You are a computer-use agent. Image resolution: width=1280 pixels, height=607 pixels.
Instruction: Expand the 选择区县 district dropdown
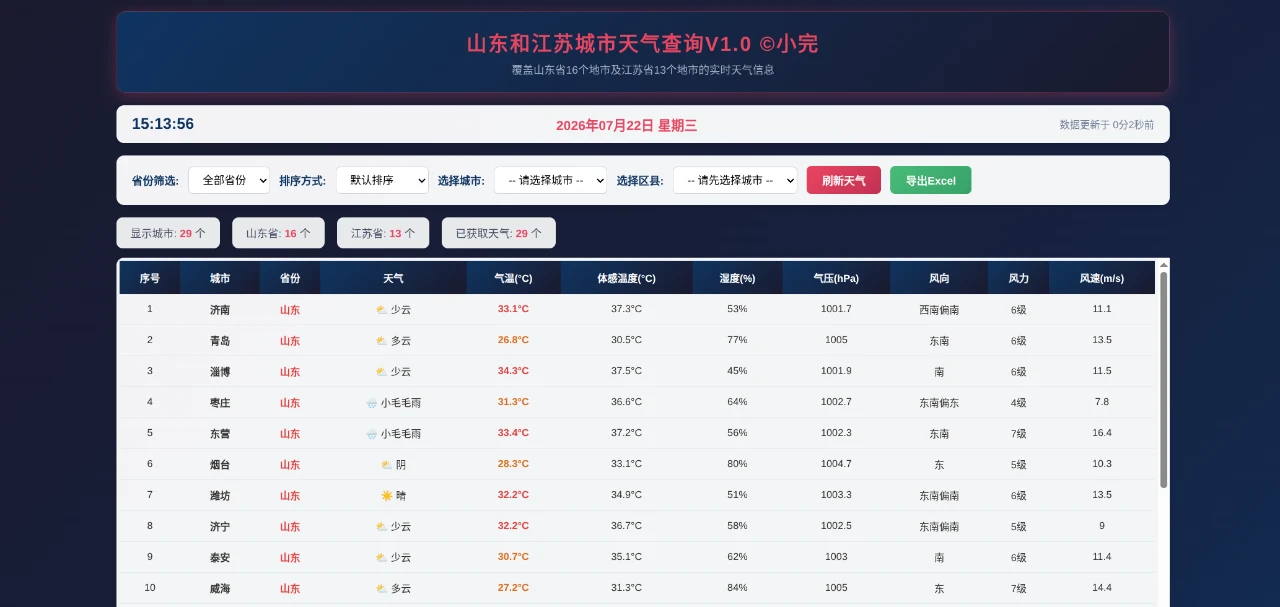tap(735, 180)
